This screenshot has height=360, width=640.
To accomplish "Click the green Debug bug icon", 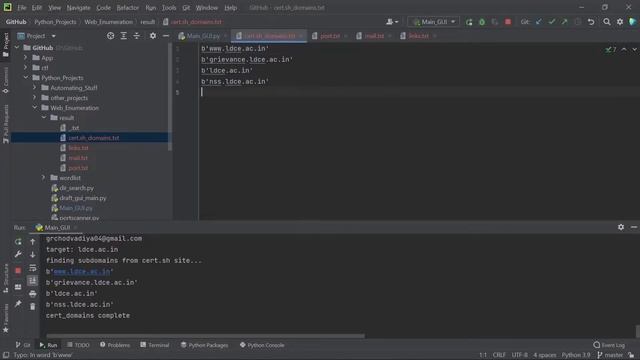I will 482,22.
